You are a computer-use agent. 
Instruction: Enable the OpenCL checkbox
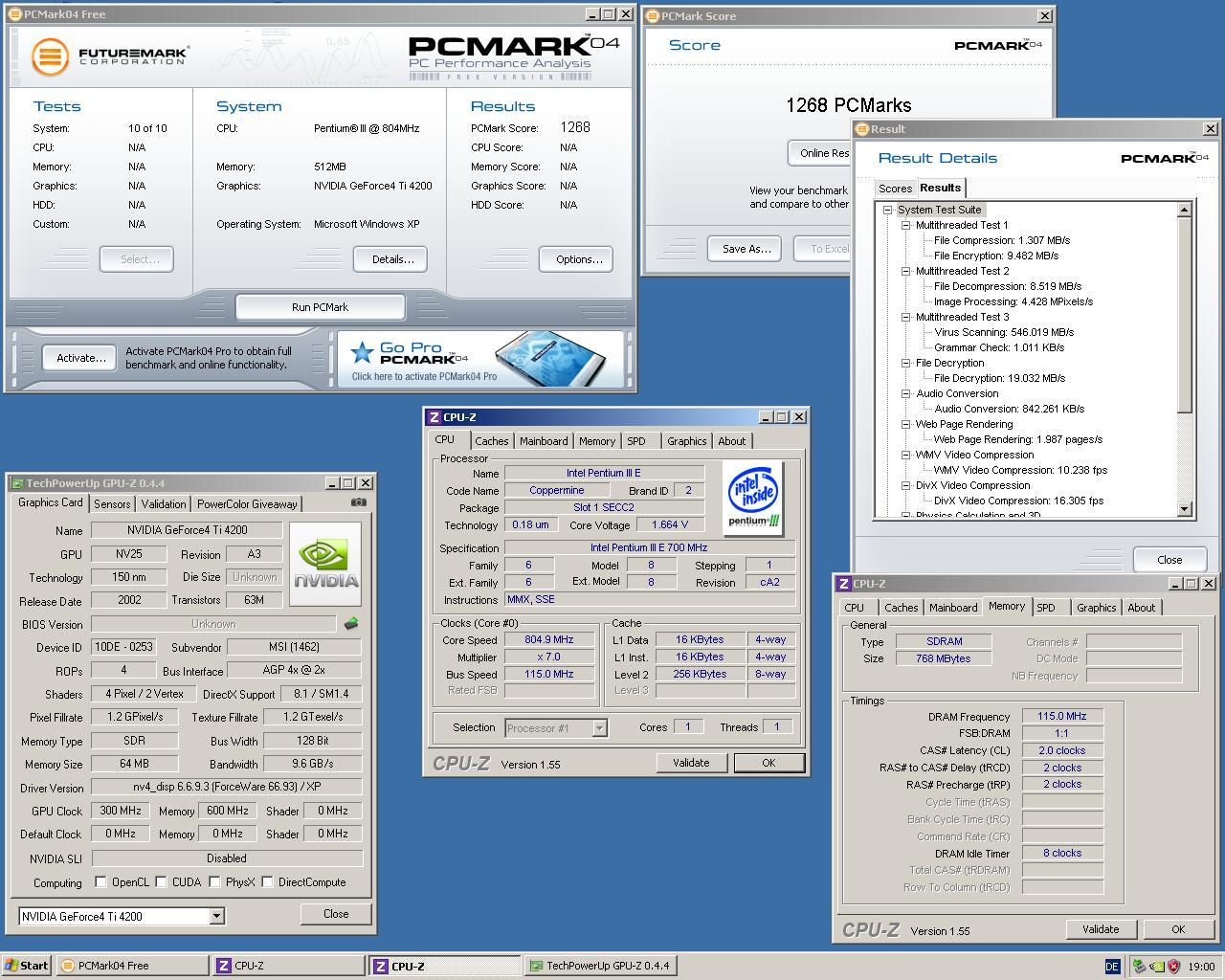pyautogui.click(x=100, y=881)
